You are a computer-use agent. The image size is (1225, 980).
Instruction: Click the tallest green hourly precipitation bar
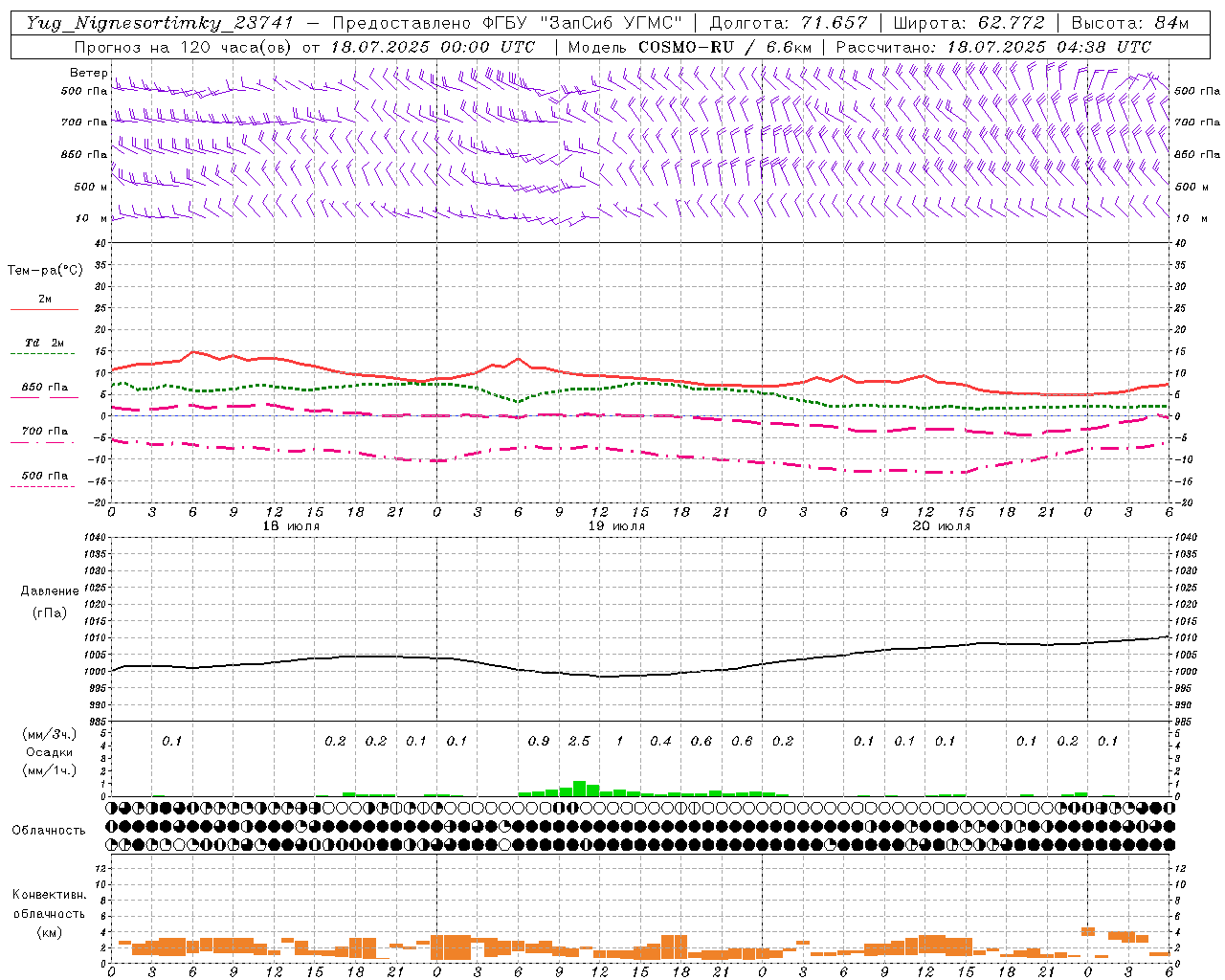click(579, 789)
